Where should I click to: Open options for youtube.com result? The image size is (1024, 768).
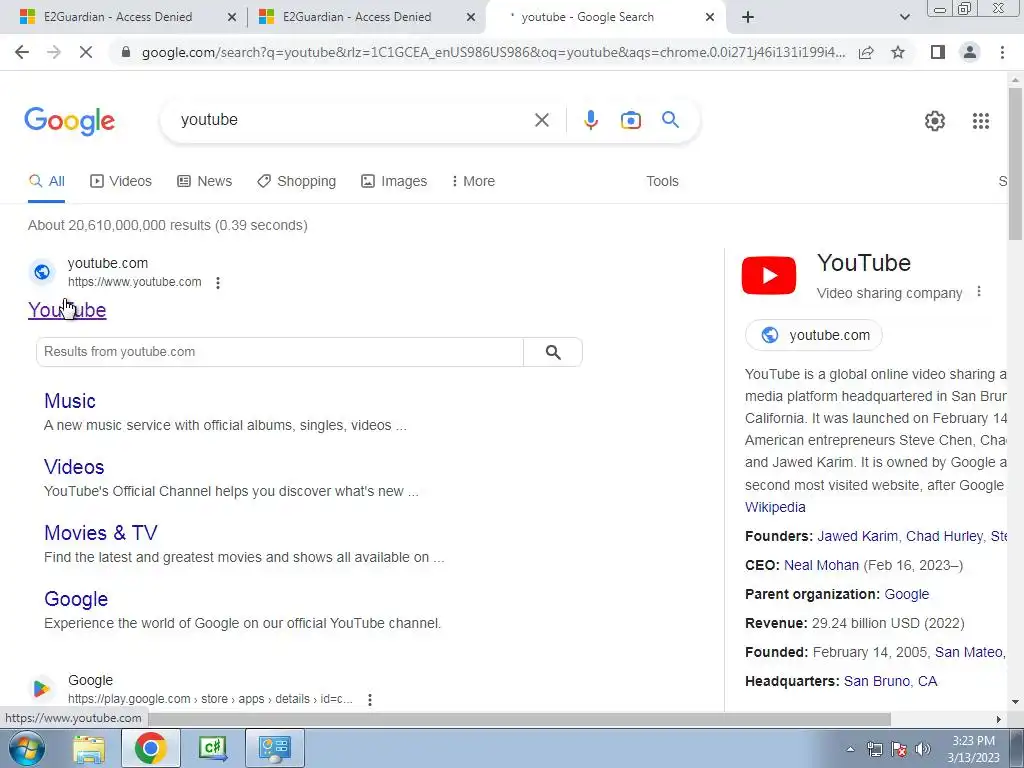(217, 283)
